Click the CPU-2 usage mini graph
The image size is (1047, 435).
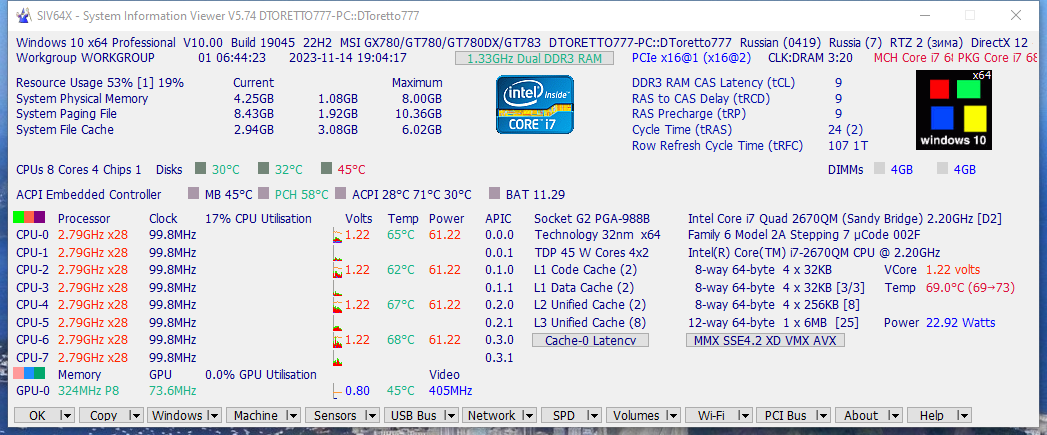(x=338, y=270)
